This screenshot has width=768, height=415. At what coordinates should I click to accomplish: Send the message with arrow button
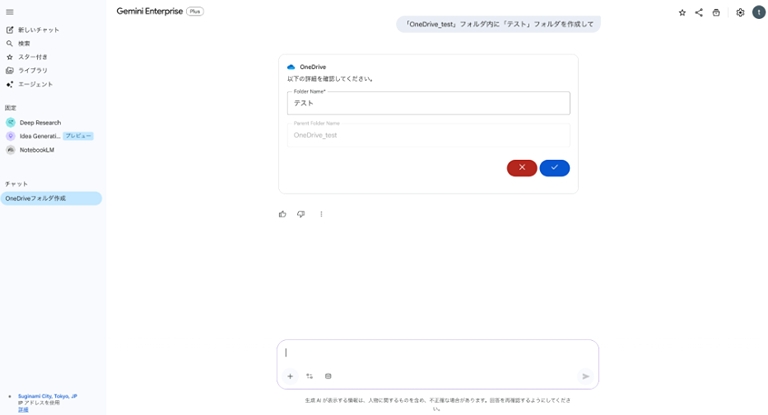coord(585,376)
